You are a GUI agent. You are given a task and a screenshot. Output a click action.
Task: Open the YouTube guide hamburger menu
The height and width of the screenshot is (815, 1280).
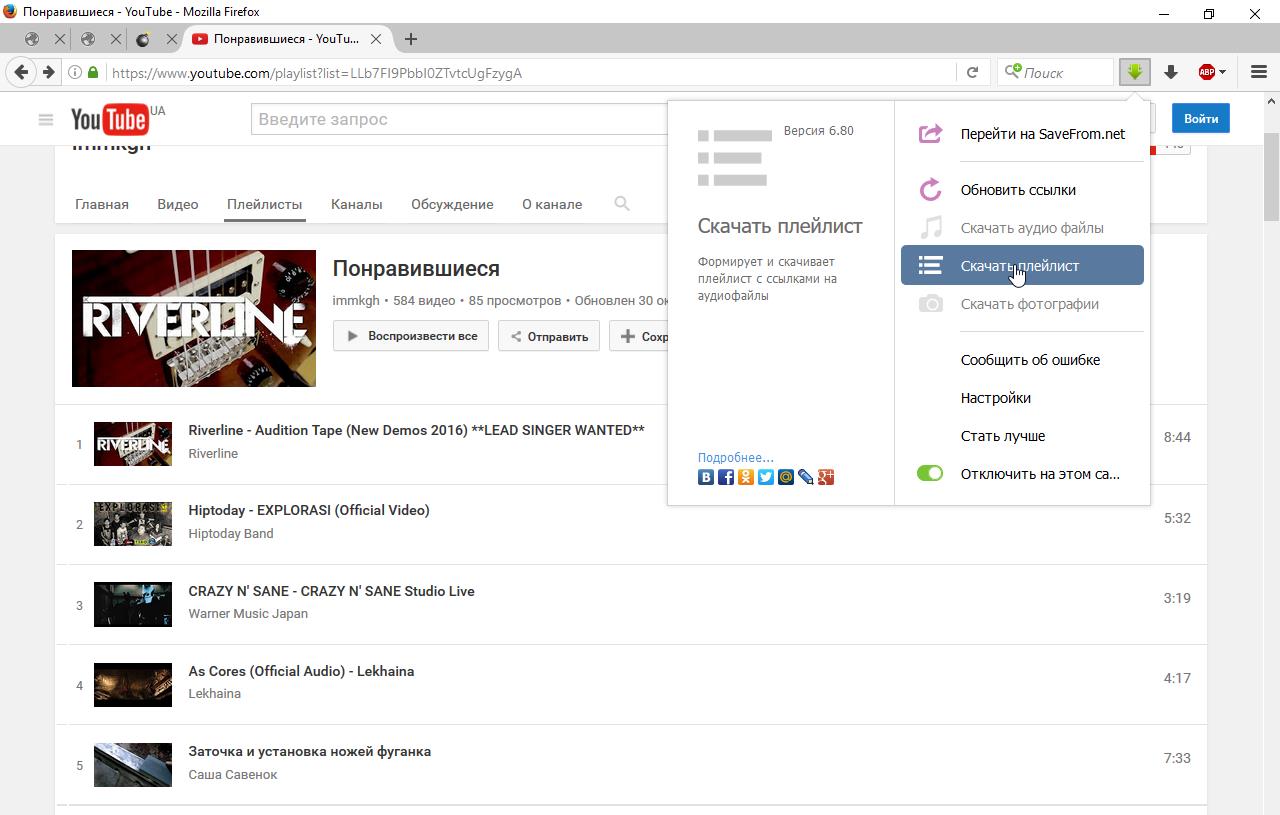pos(46,119)
